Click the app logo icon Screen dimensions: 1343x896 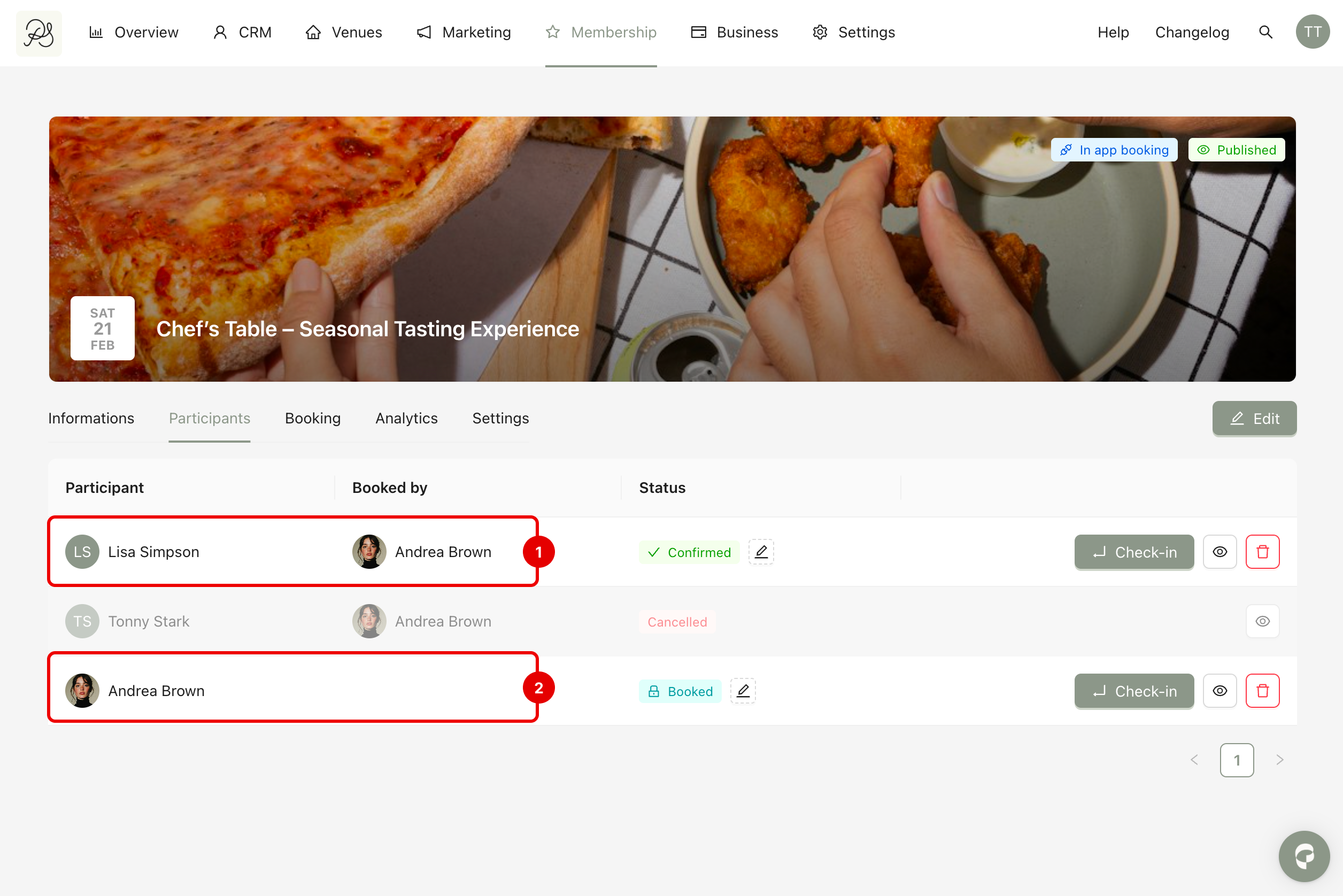pos(39,33)
